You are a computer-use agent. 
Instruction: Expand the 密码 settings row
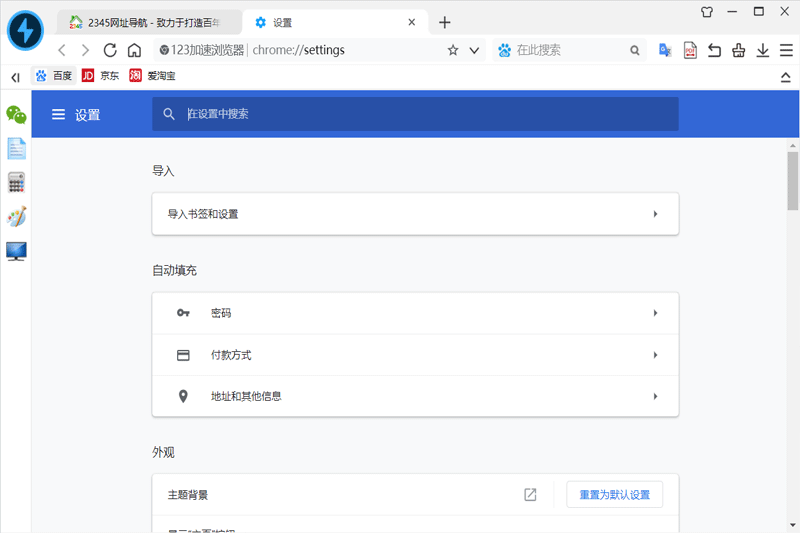[x=415, y=313]
